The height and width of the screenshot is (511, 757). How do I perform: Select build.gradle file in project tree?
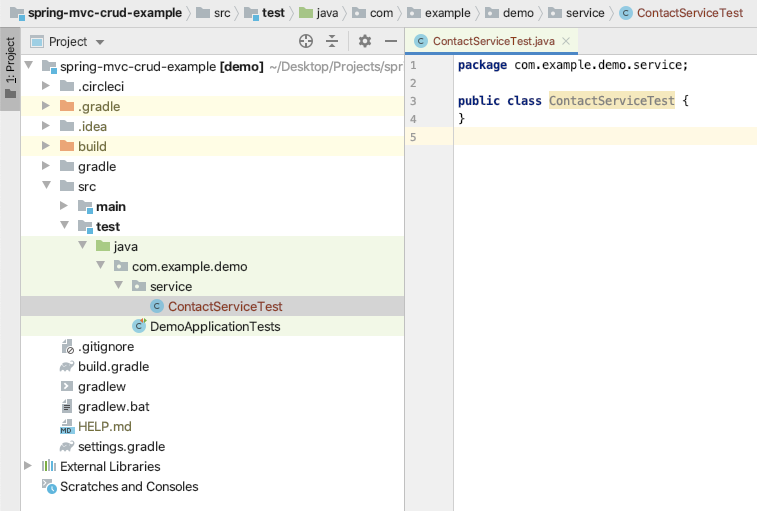point(113,367)
